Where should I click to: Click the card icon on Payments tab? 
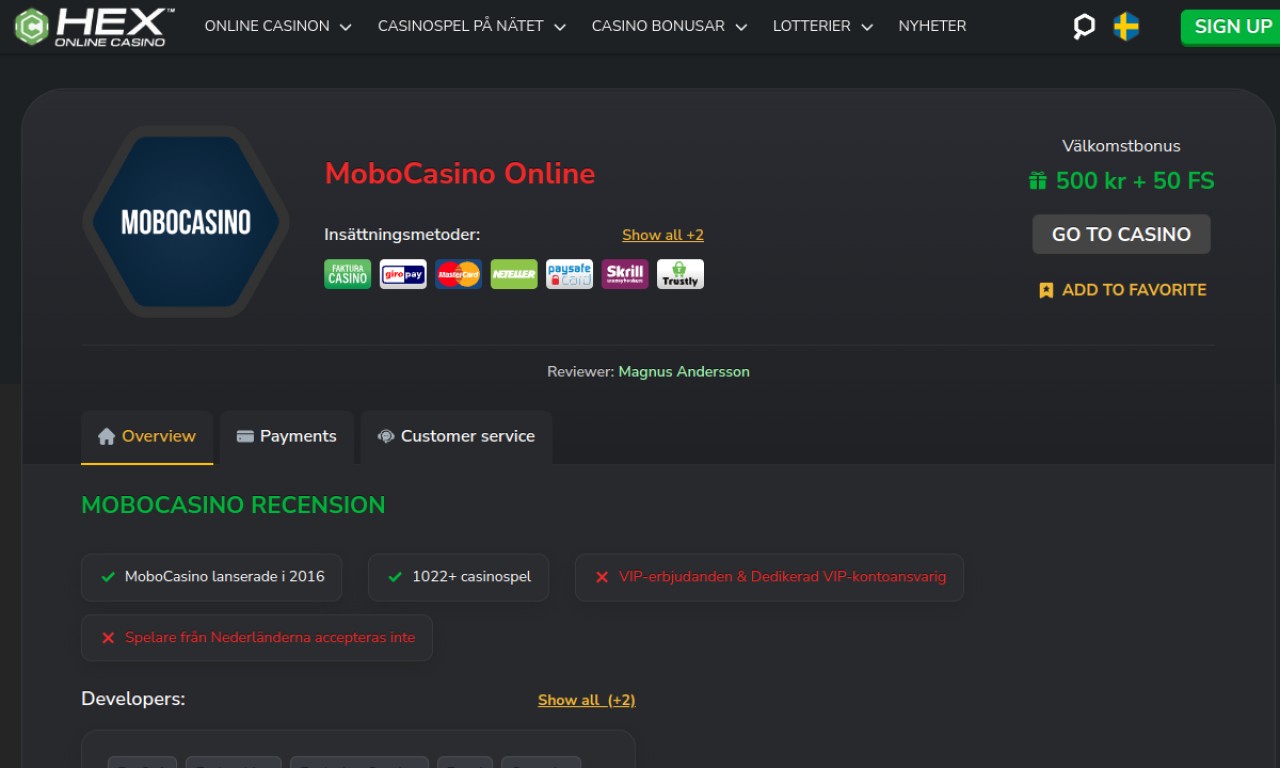pos(245,436)
